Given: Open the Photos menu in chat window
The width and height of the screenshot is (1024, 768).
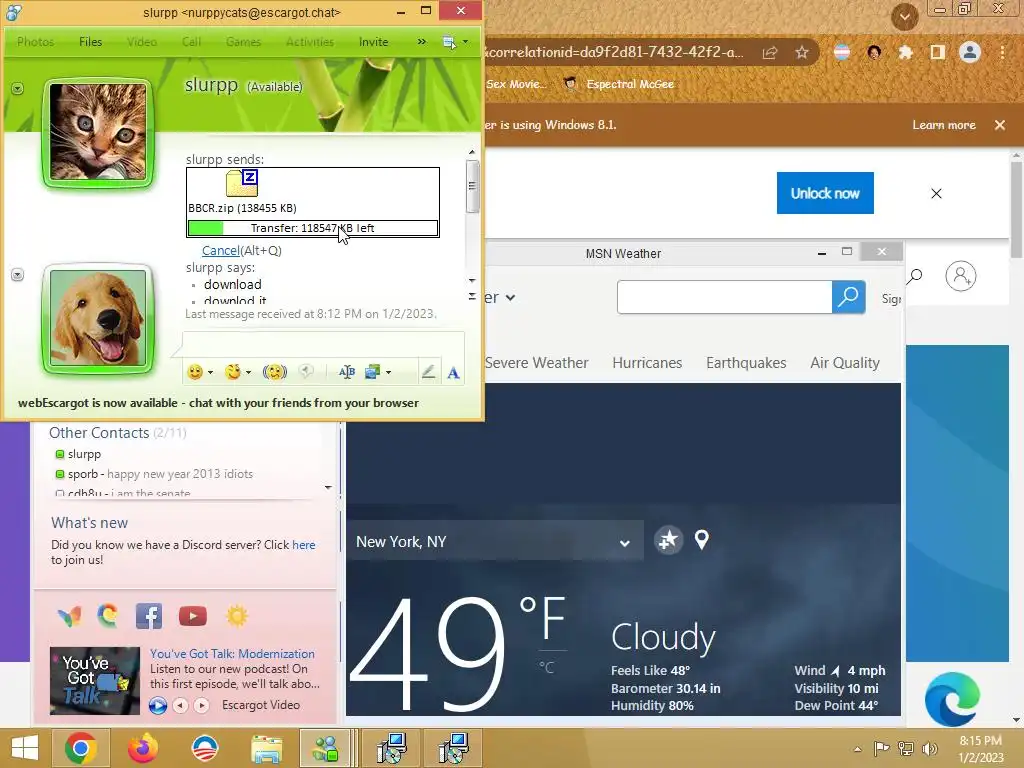Looking at the screenshot, I should [35, 42].
